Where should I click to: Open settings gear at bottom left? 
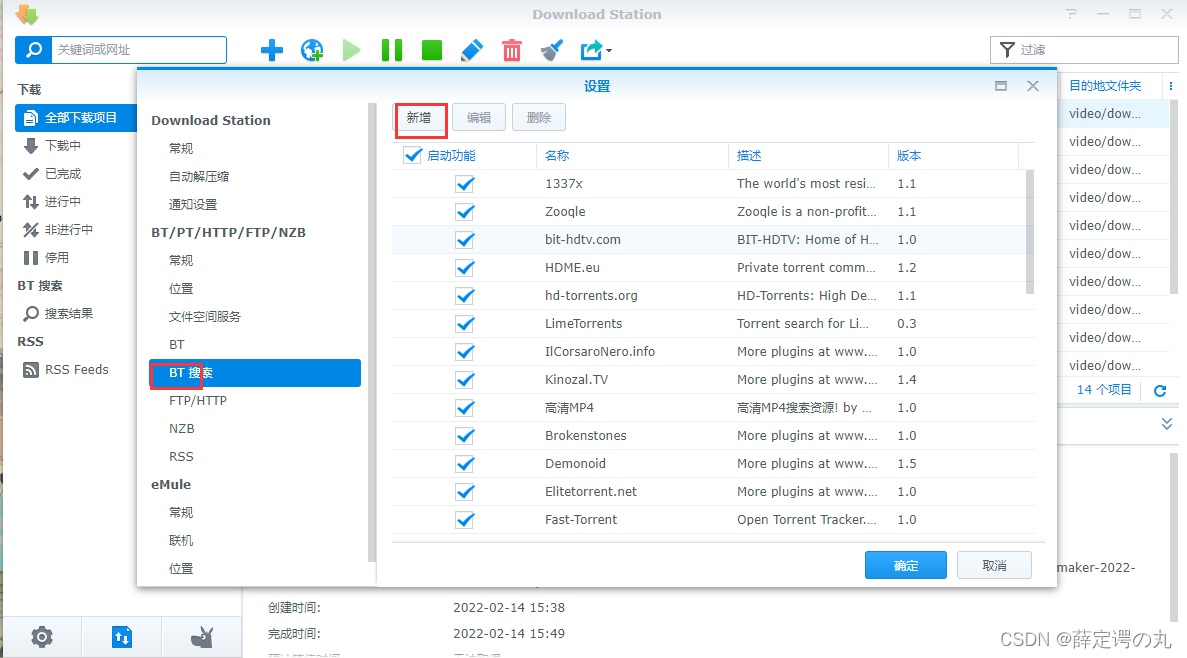pos(42,637)
